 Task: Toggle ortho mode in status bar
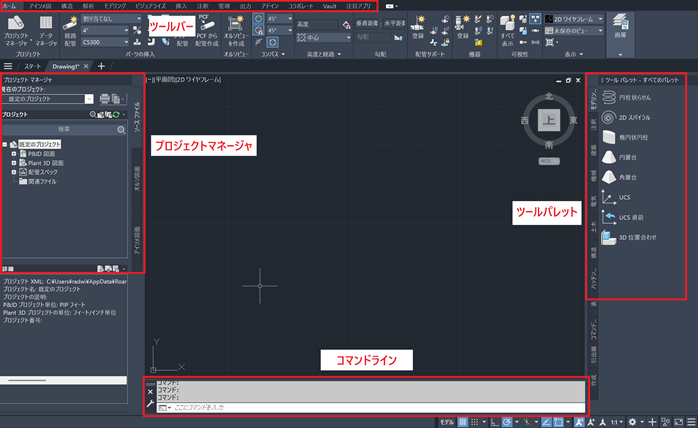495,422
